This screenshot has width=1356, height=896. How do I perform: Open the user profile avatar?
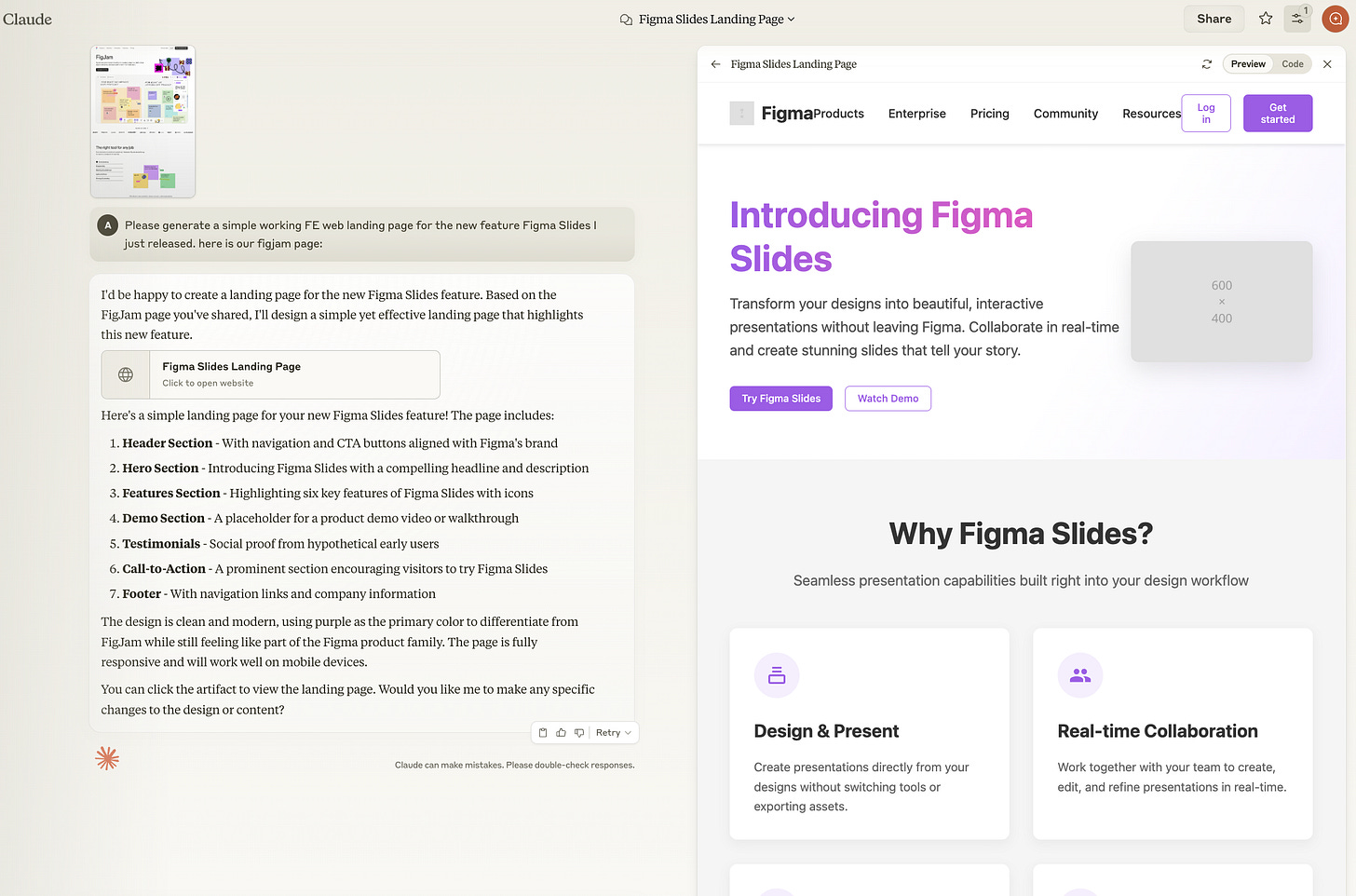(x=1336, y=19)
